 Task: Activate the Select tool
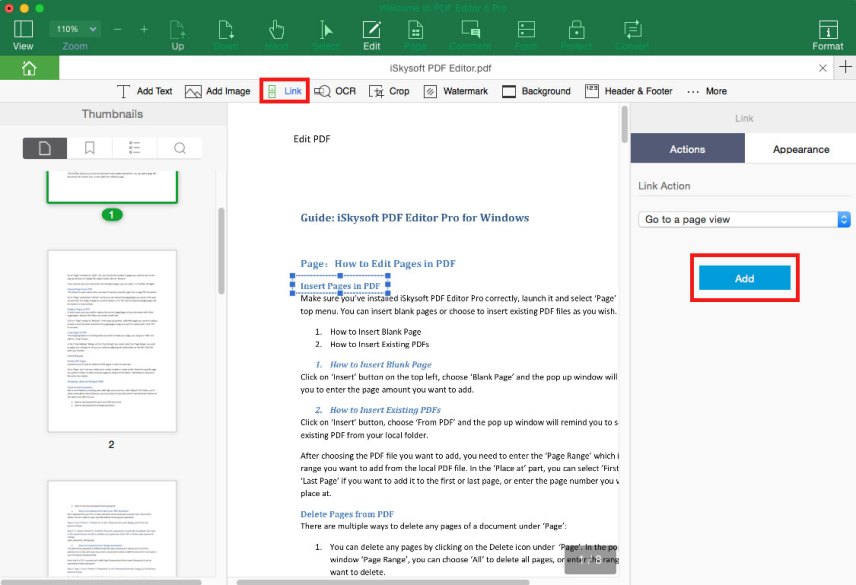click(x=325, y=35)
